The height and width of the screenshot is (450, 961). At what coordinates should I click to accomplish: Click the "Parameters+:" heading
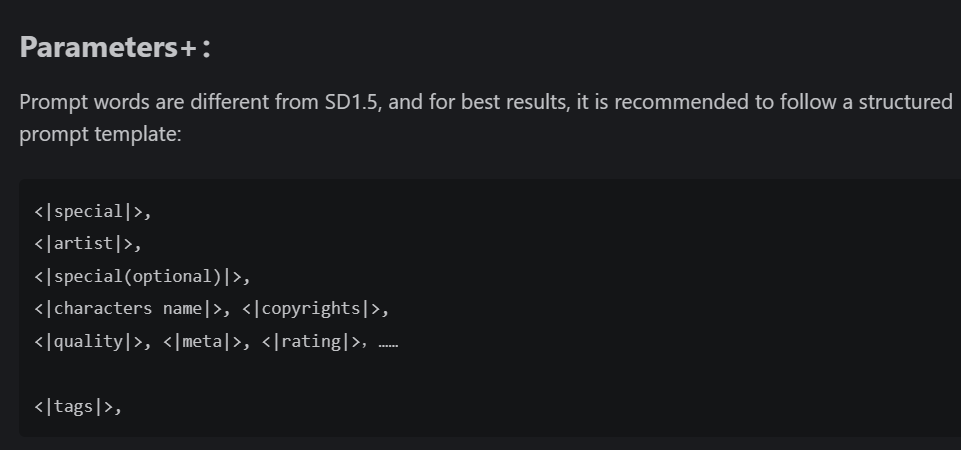pyautogui.click(x=115, y=47)
